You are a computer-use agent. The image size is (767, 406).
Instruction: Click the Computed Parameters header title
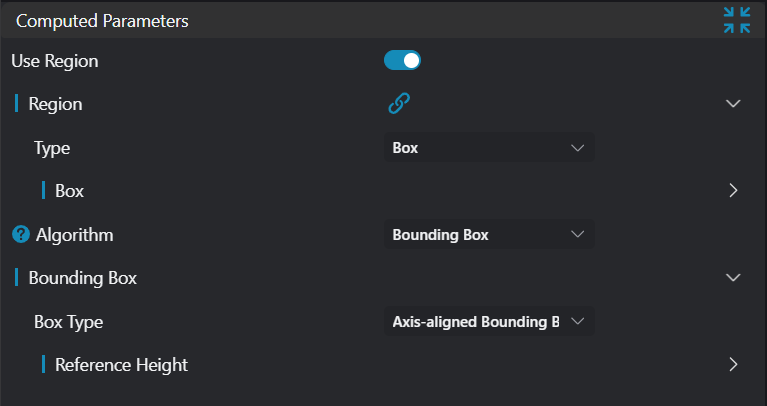click(x=102, y=20)
